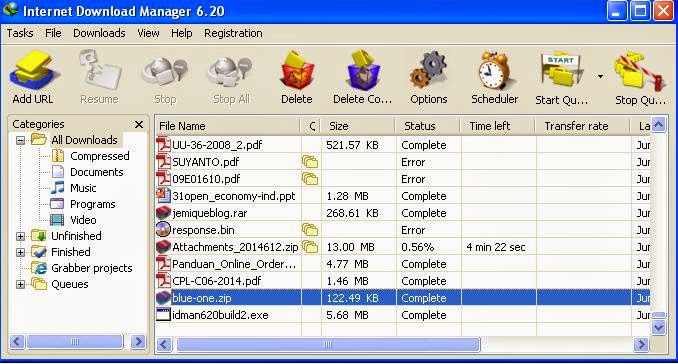Click the Resume toolbar icon
This screenshot has height=364, width=678.
[x=99, y=70]
